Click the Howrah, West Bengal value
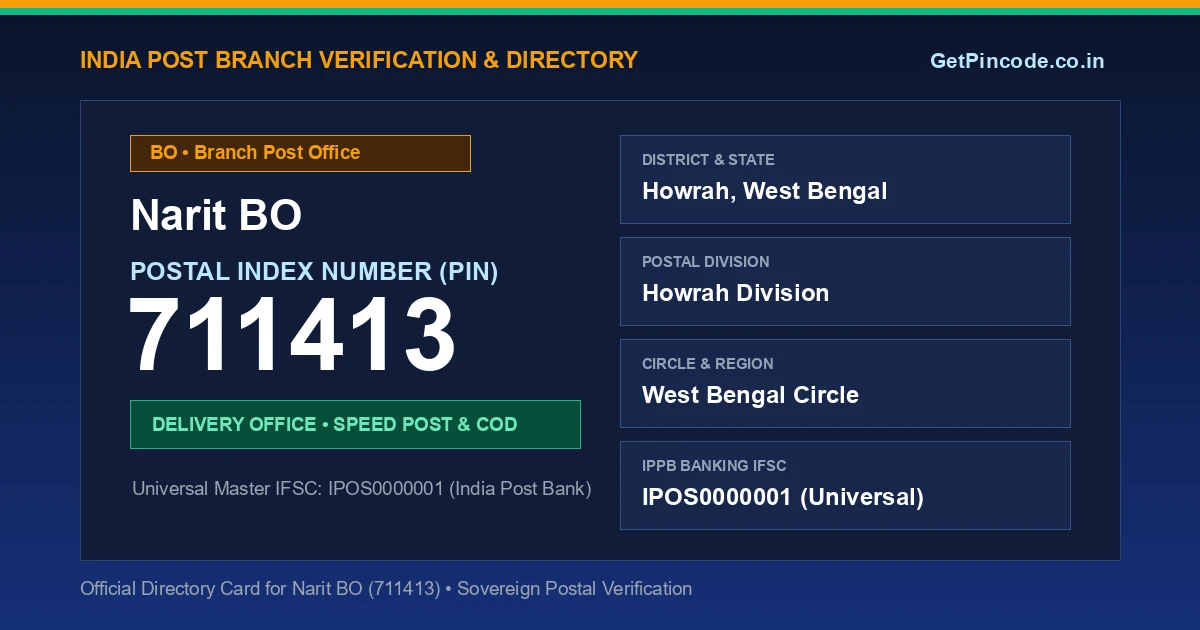Viewport: 1200px width, 630px height. (764, 191)
